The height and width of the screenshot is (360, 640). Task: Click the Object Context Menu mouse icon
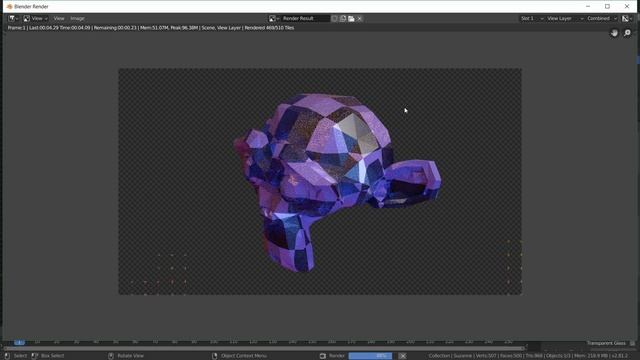pyautogui.click(x=215, y=356)
